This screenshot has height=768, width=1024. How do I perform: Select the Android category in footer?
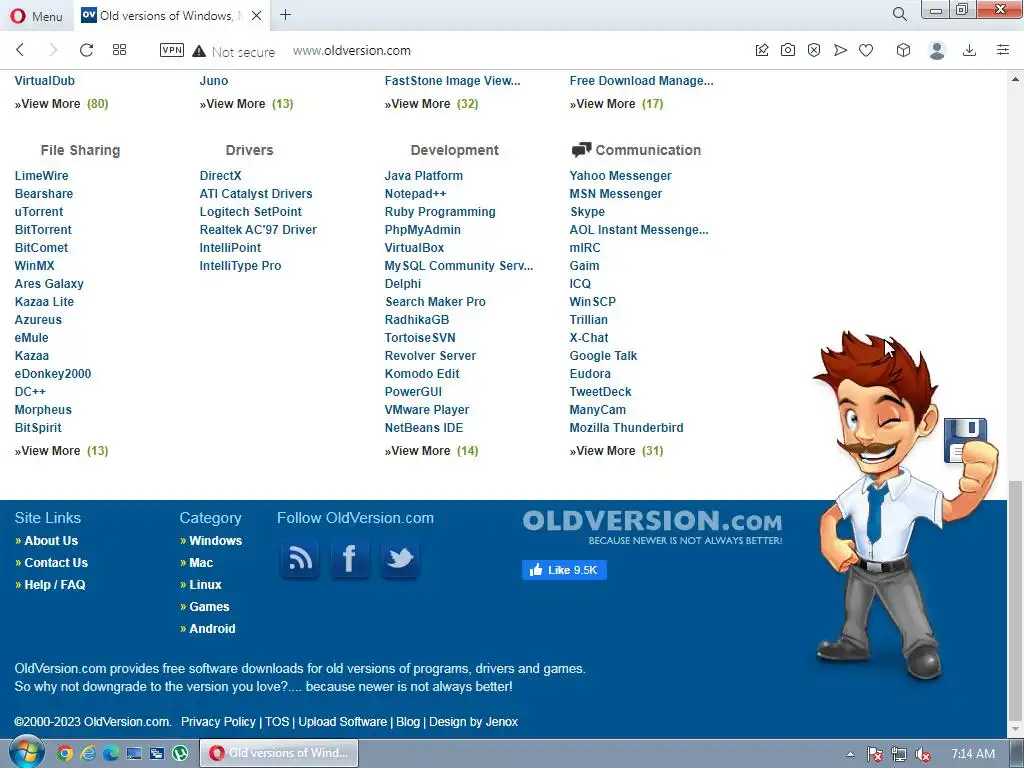pos(212,629)
